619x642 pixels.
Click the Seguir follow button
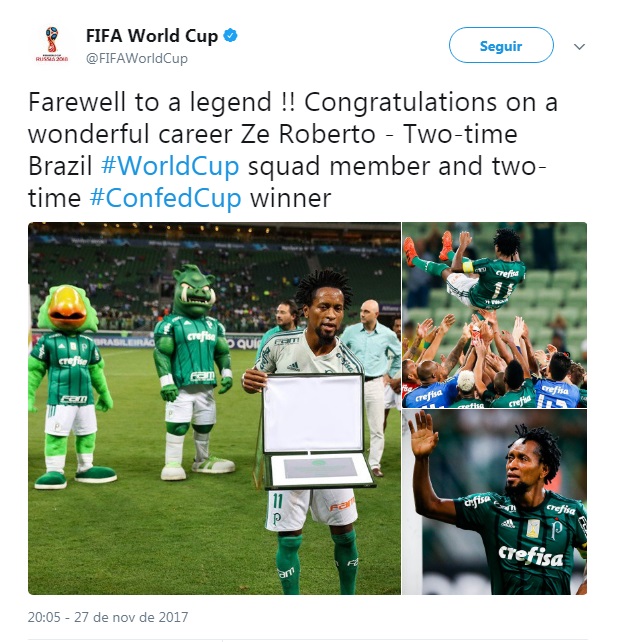tap(501, 45)
